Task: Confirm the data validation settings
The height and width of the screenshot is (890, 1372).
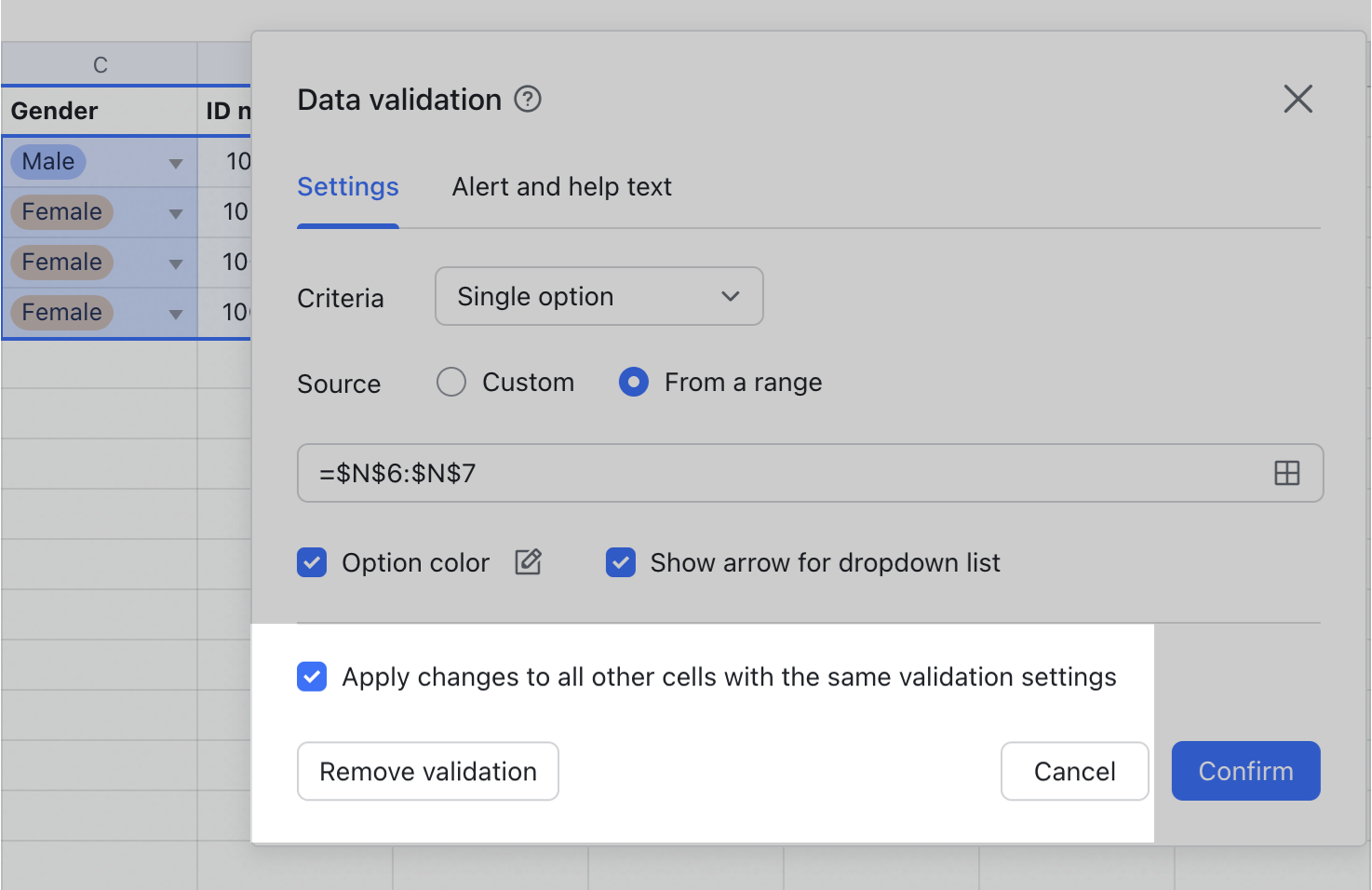Action: (x=1245, y=771)
